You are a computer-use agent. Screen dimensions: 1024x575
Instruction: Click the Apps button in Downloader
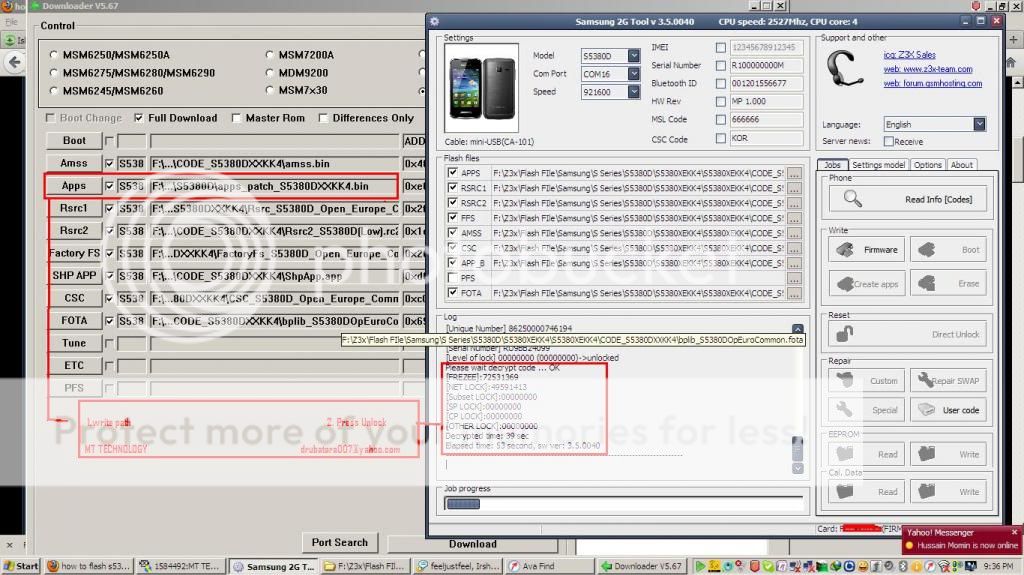pos(74,186)
